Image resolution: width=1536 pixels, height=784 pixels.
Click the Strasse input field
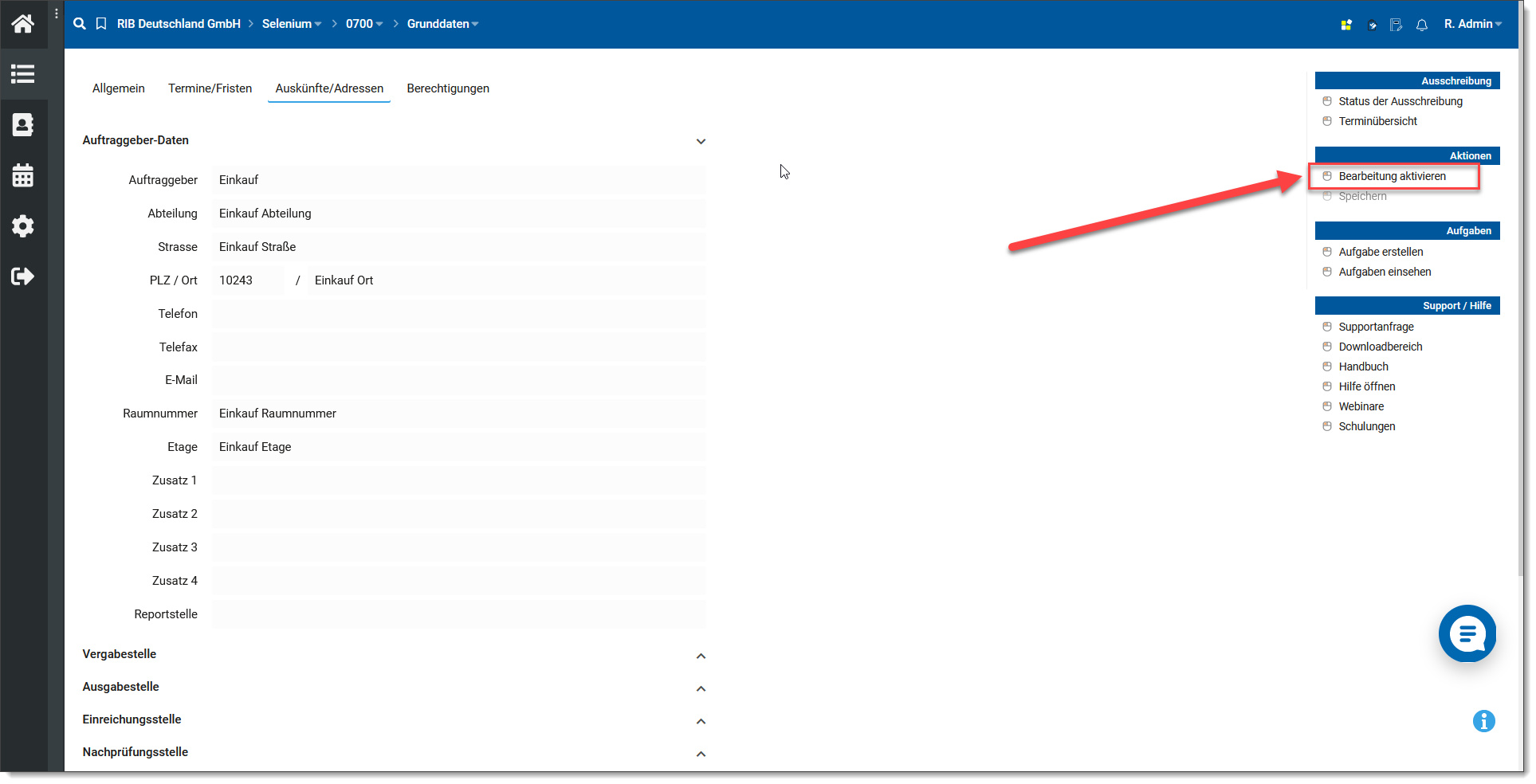[x=459, y=247]
